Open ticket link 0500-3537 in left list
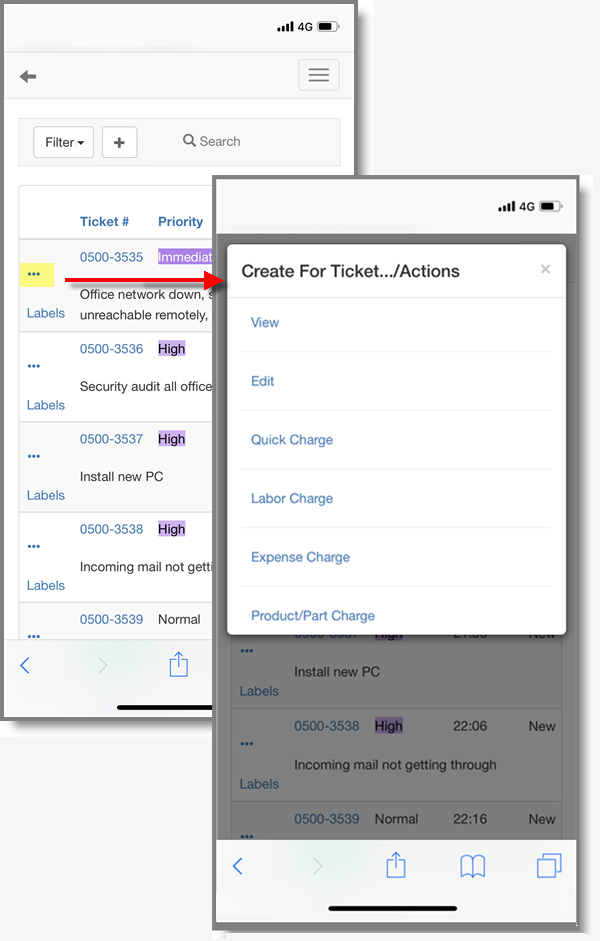 click(x=111, y=439)
